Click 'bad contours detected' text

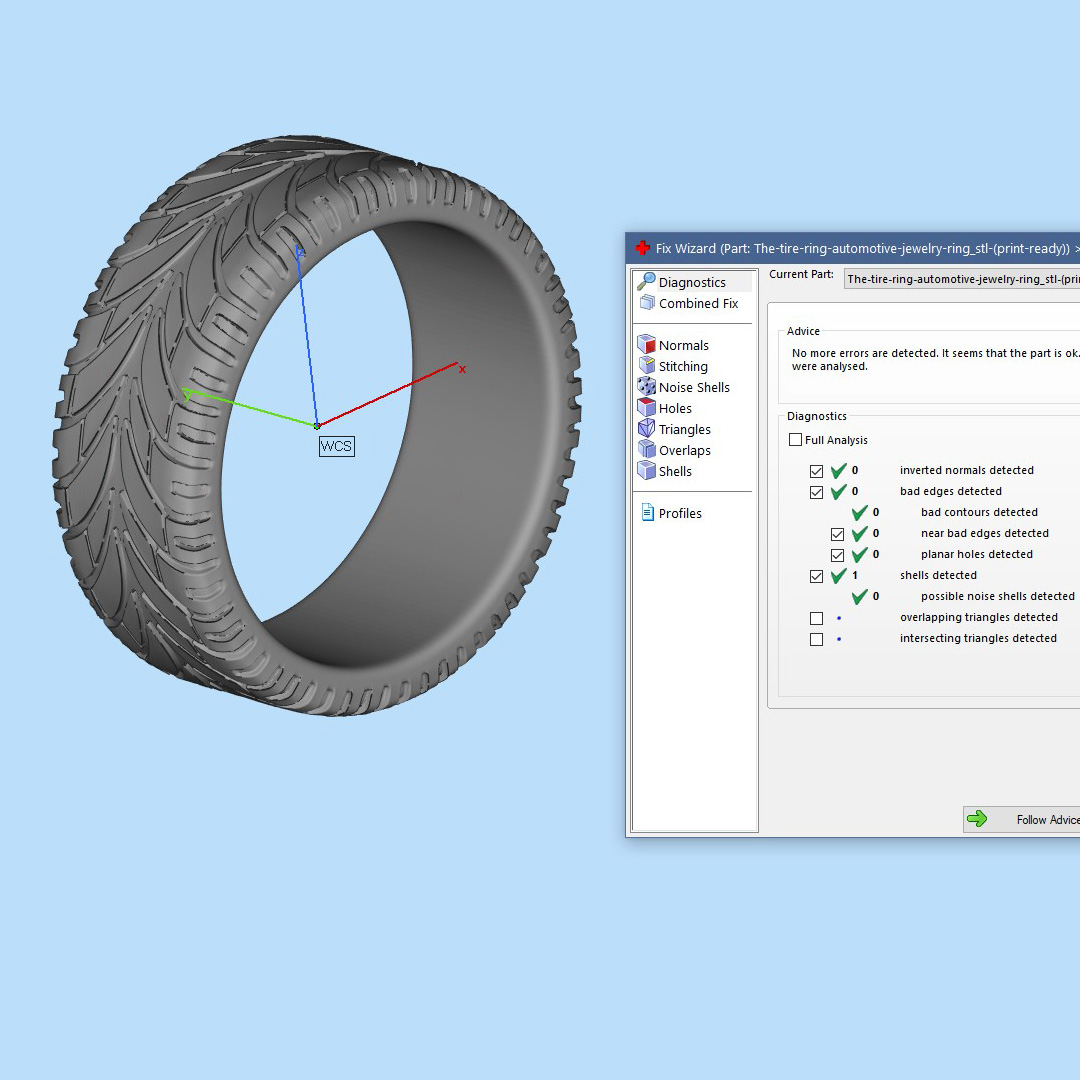pos(979,512)
